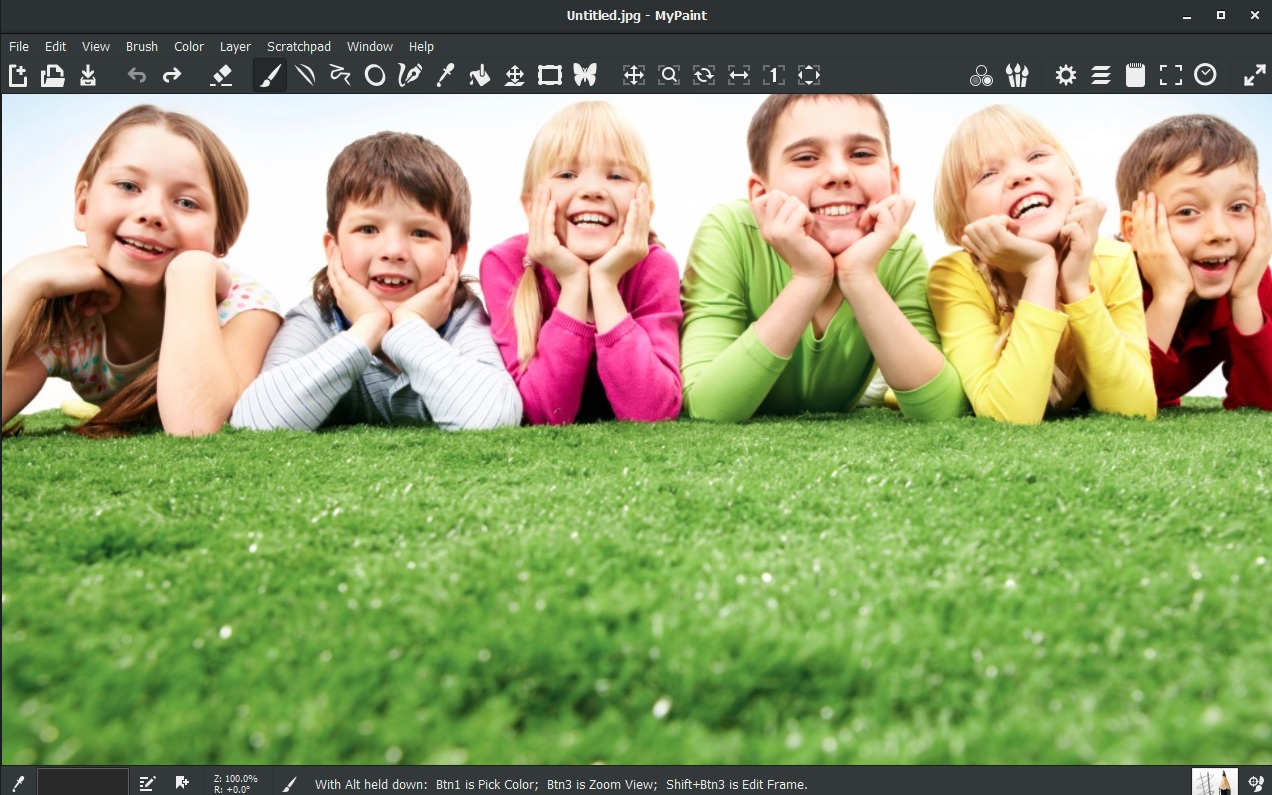Open the edit history clock icon
The width and height of the screenshot is (1272, 795).
coord(1205,75)
